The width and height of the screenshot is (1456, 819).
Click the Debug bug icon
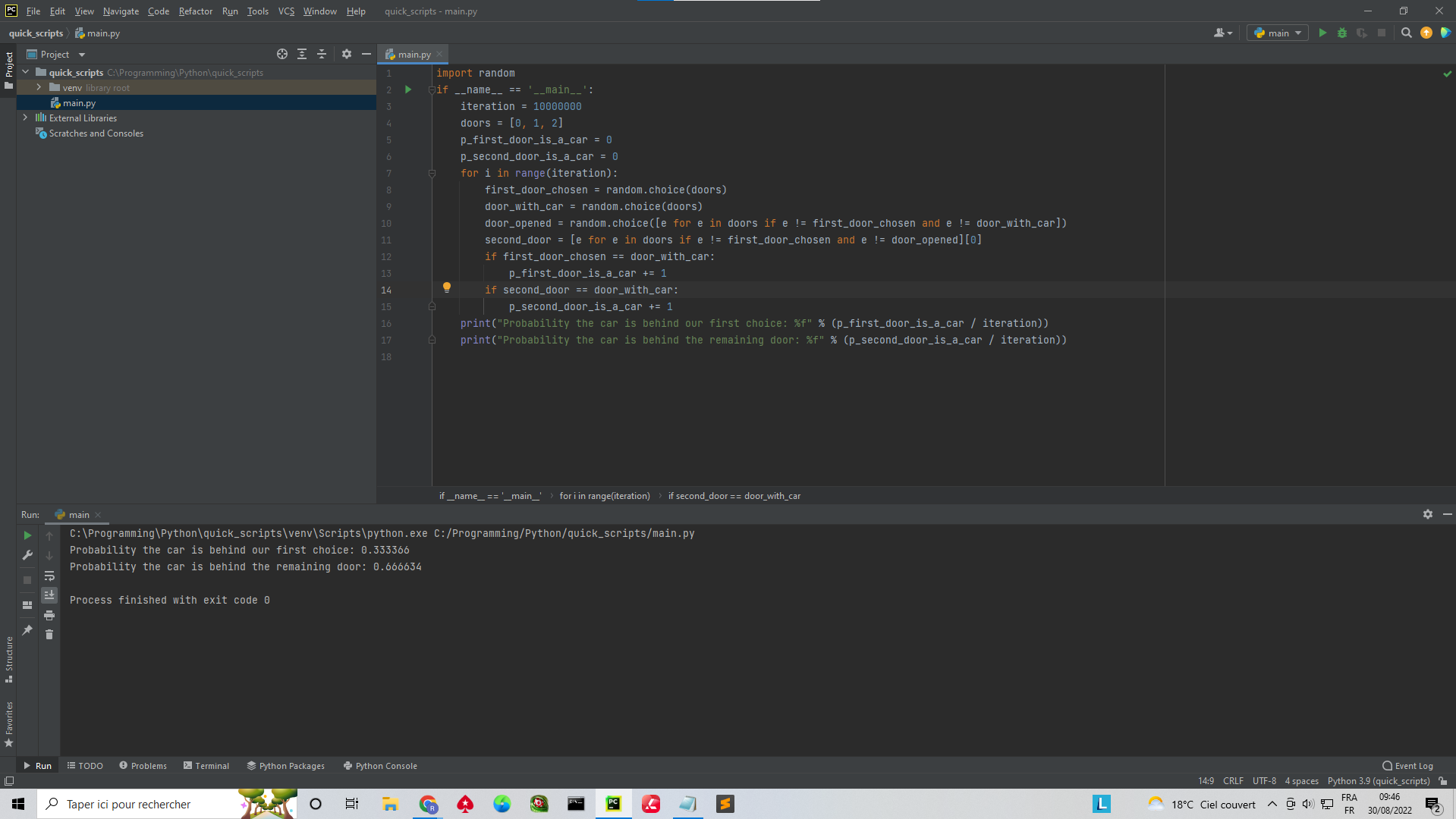click(x=1342, y=33)
